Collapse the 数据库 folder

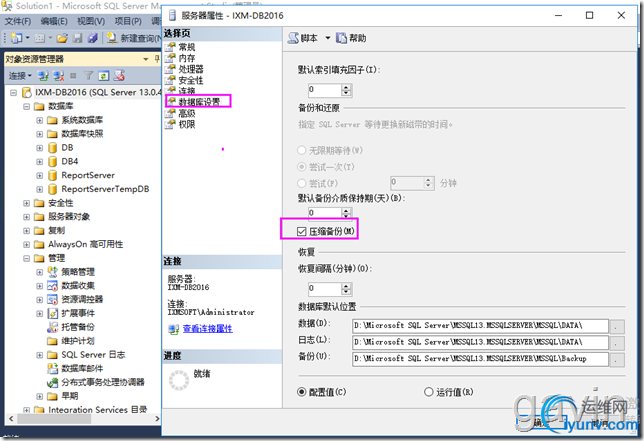coord(27,107)
